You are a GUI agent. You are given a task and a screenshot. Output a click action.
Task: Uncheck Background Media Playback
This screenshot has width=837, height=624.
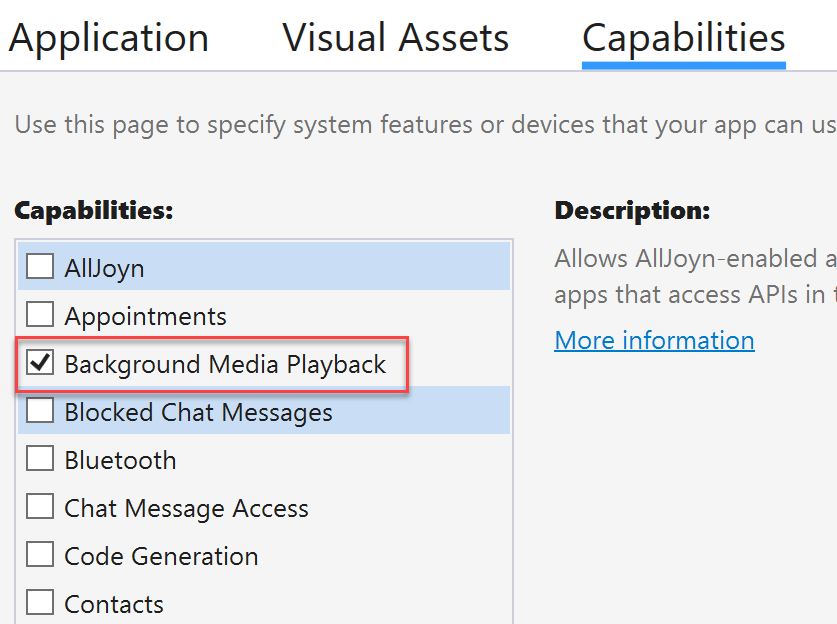point(40,362)
